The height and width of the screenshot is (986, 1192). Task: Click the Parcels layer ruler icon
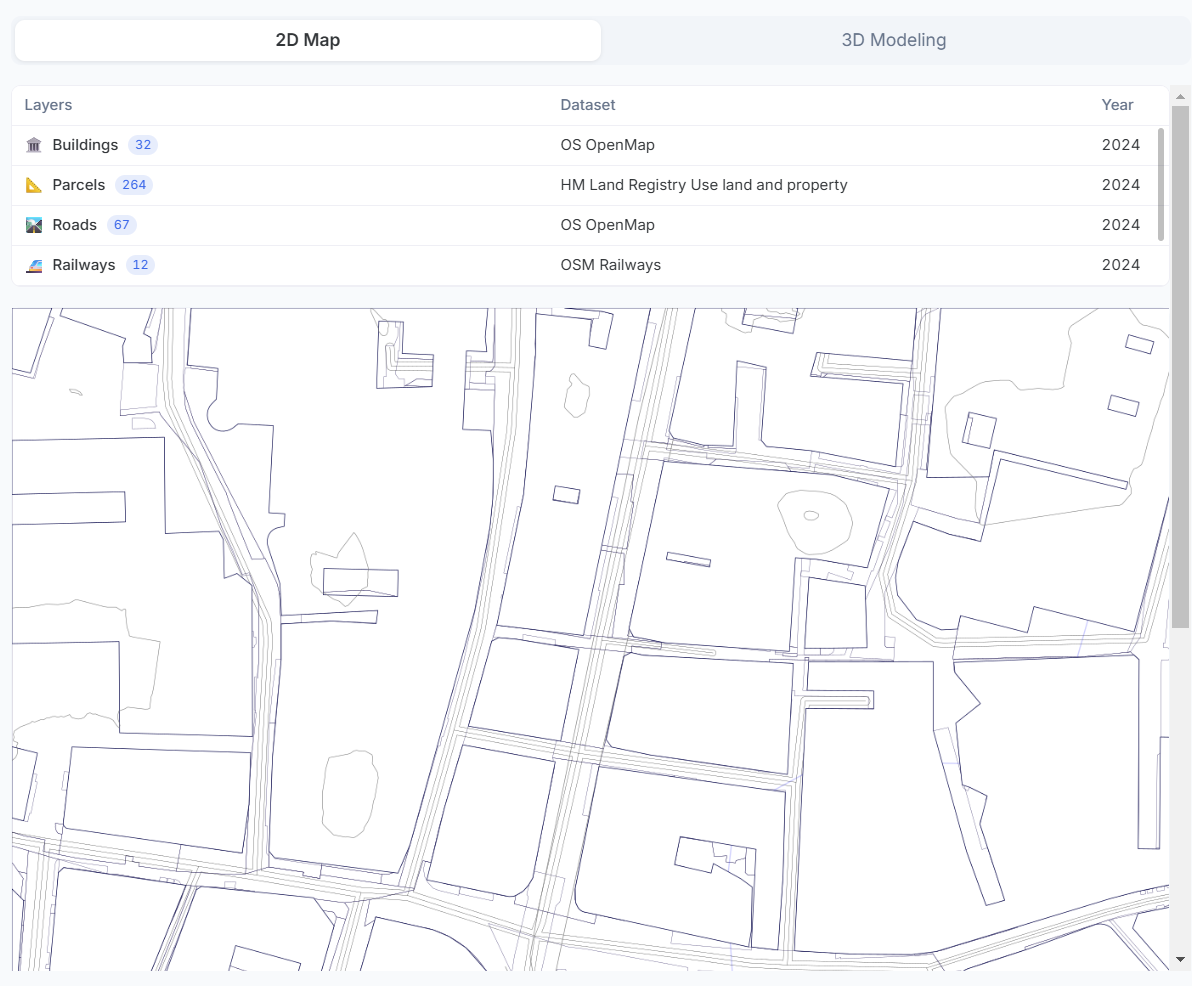tap(33, 185)
